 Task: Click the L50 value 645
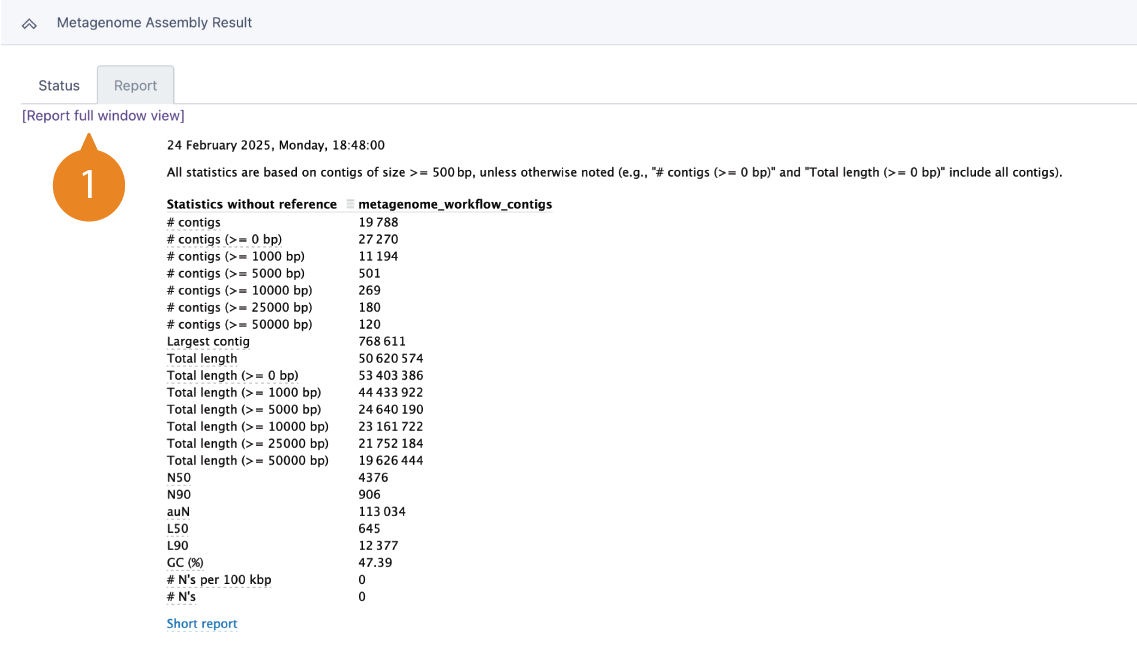pos(369,529)
